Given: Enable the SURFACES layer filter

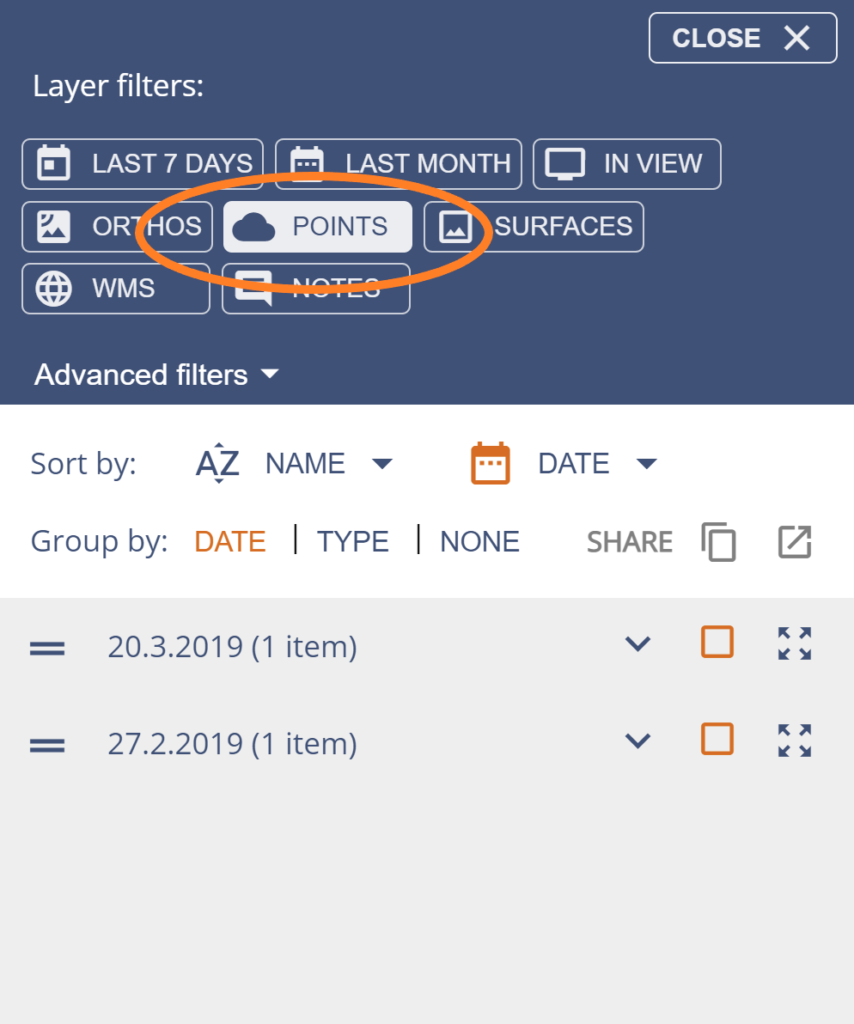Looking at the screenshot, I should click(x=533, y=227).
